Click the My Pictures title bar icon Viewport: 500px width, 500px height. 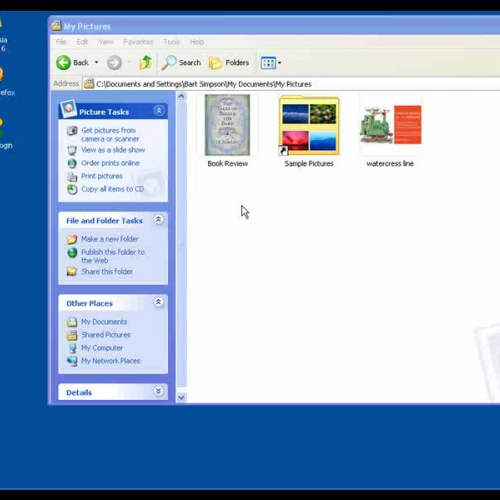tap(56, 26)
